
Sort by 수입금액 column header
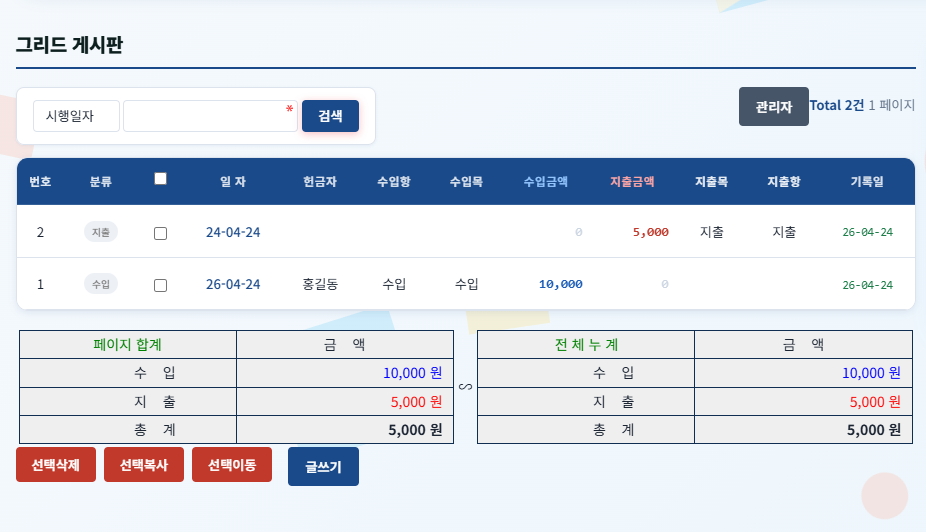(x=545, y=182)
